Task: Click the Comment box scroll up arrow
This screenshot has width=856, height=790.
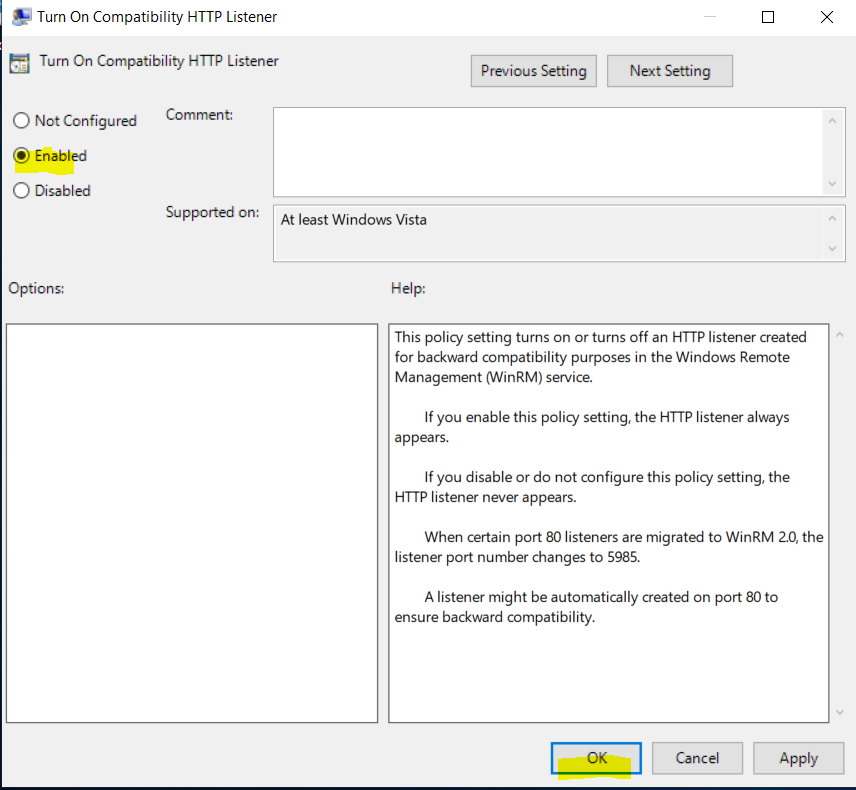Action: tap(832, 121)
